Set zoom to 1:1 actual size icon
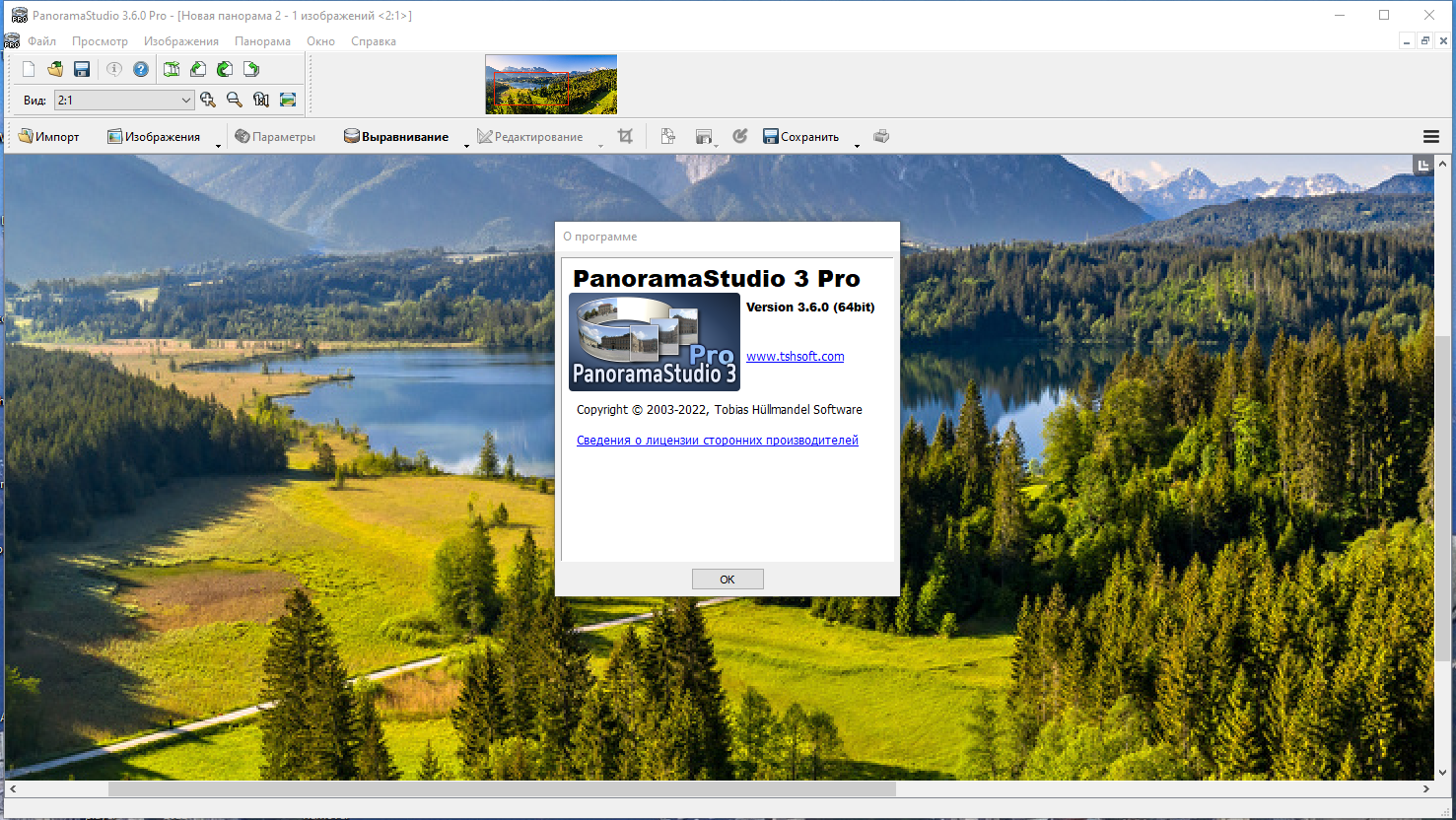Screen dimensions: 1456x820 (261, 100)
